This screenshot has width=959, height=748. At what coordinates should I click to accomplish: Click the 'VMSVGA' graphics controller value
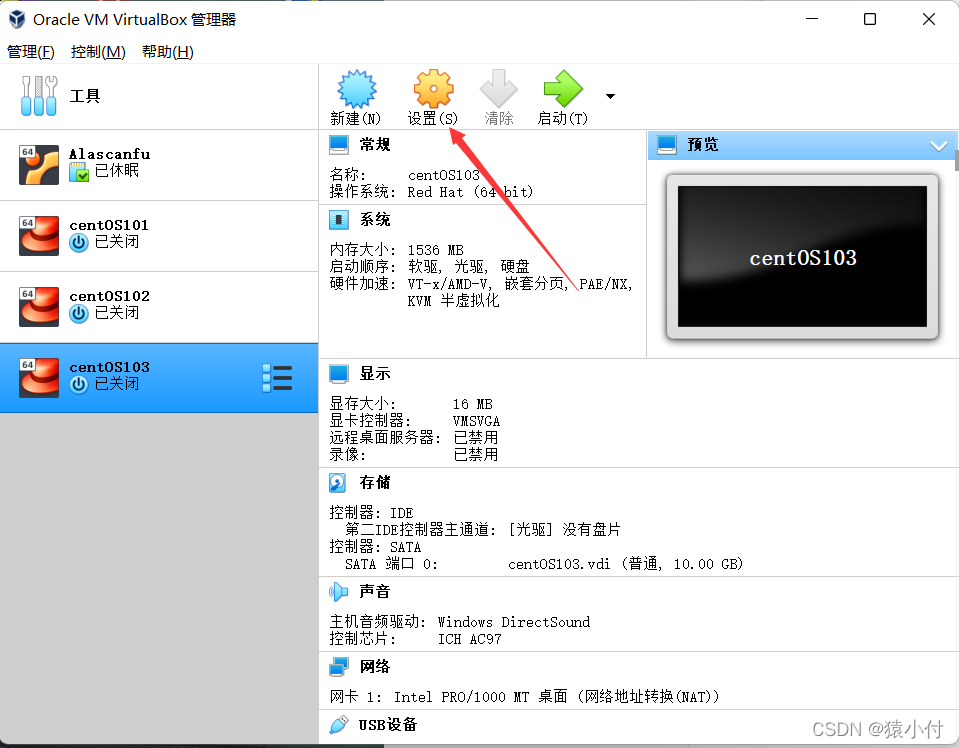pyautogui.click(x=476, y=421)
